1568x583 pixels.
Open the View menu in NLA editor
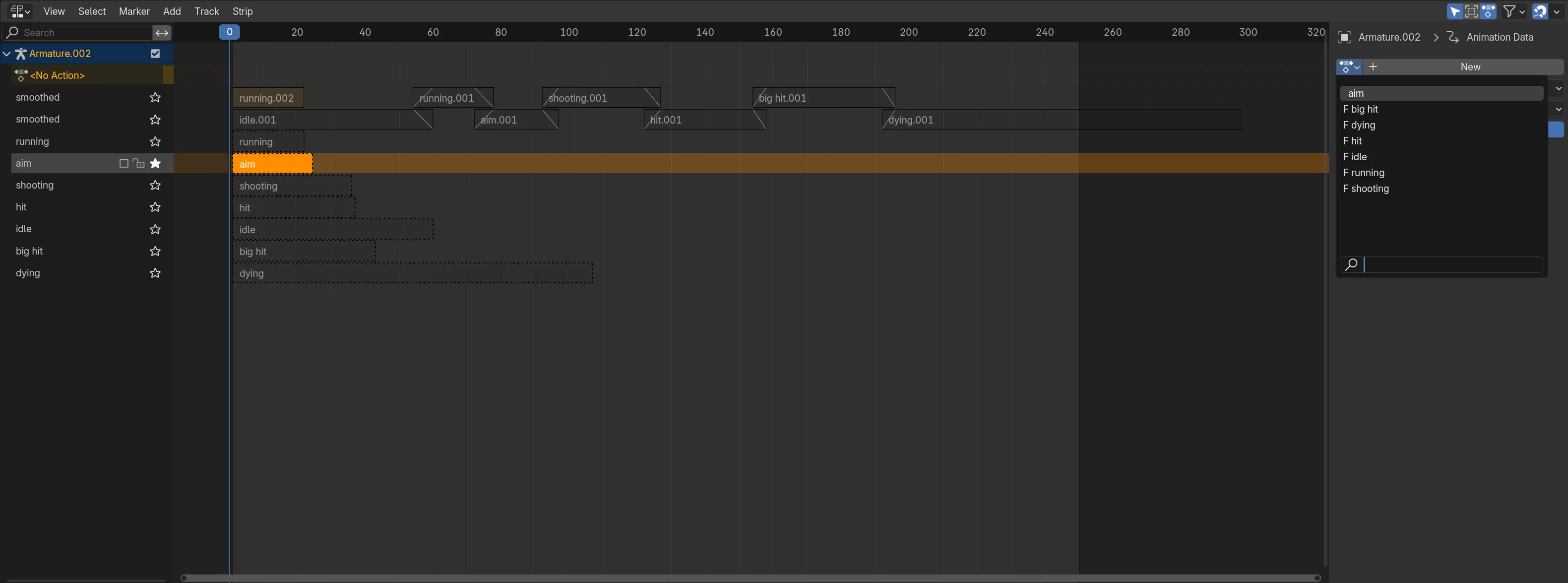tap(53, 11)
